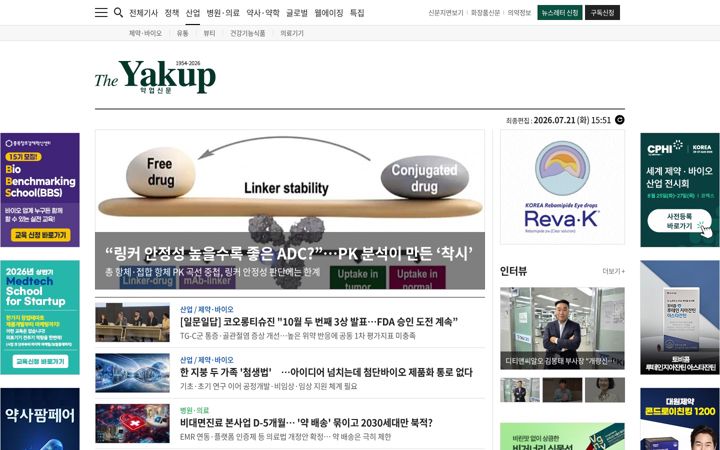Open 의료기기 submenu item

(292, 33)
